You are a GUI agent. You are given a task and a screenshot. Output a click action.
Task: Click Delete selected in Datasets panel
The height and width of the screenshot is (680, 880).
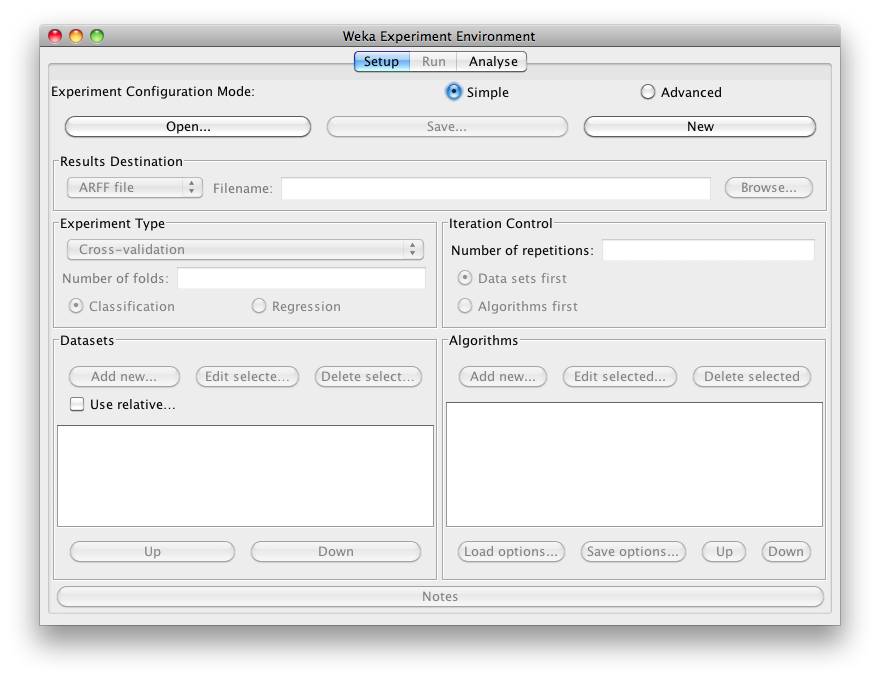tap(368, 376)
